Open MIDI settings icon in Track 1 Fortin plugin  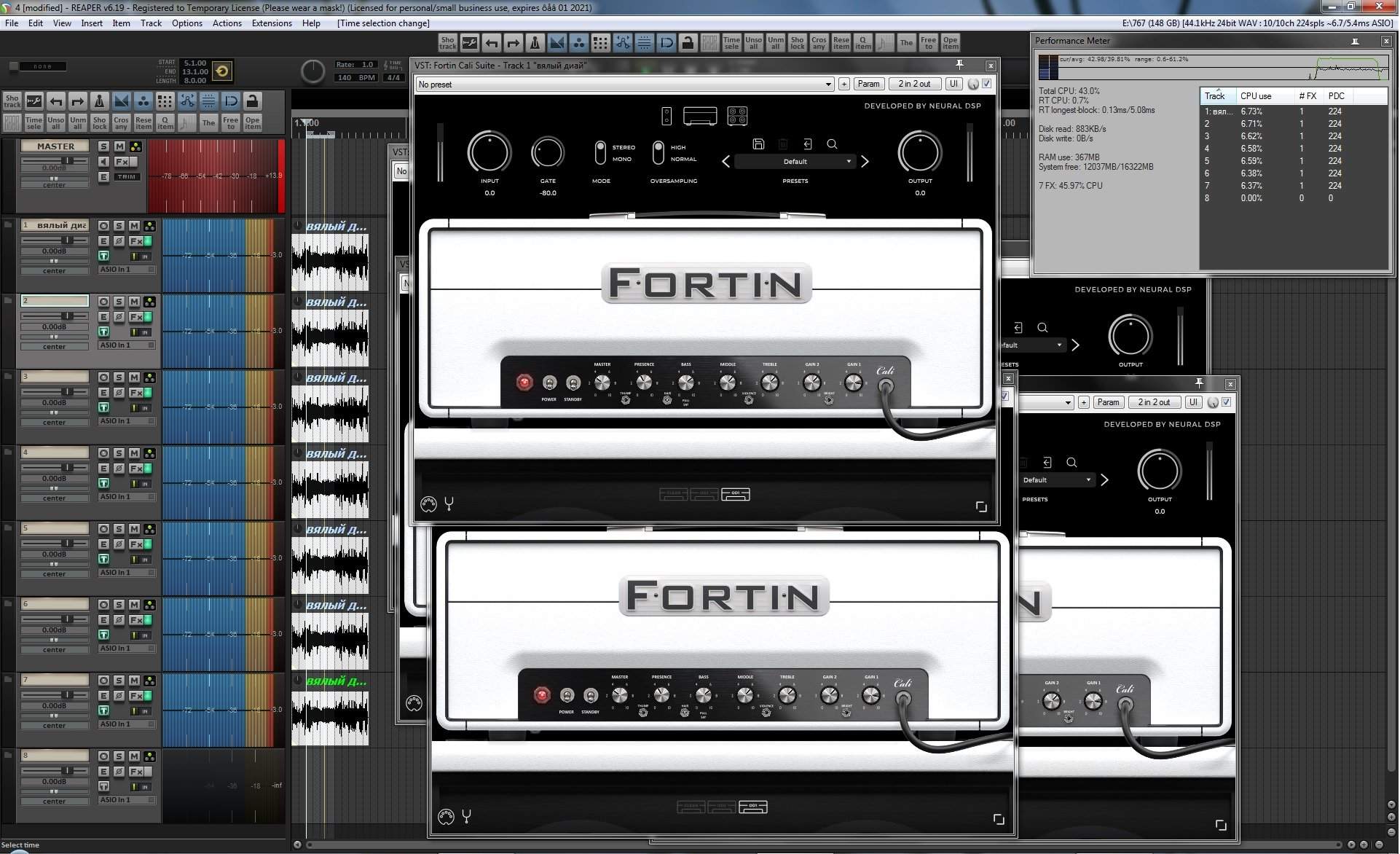coord(428,504)
